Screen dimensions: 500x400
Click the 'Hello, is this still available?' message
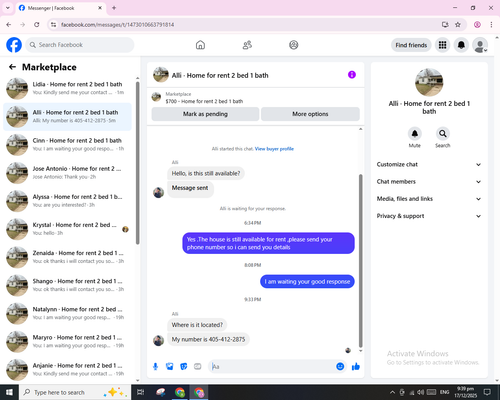206,173
